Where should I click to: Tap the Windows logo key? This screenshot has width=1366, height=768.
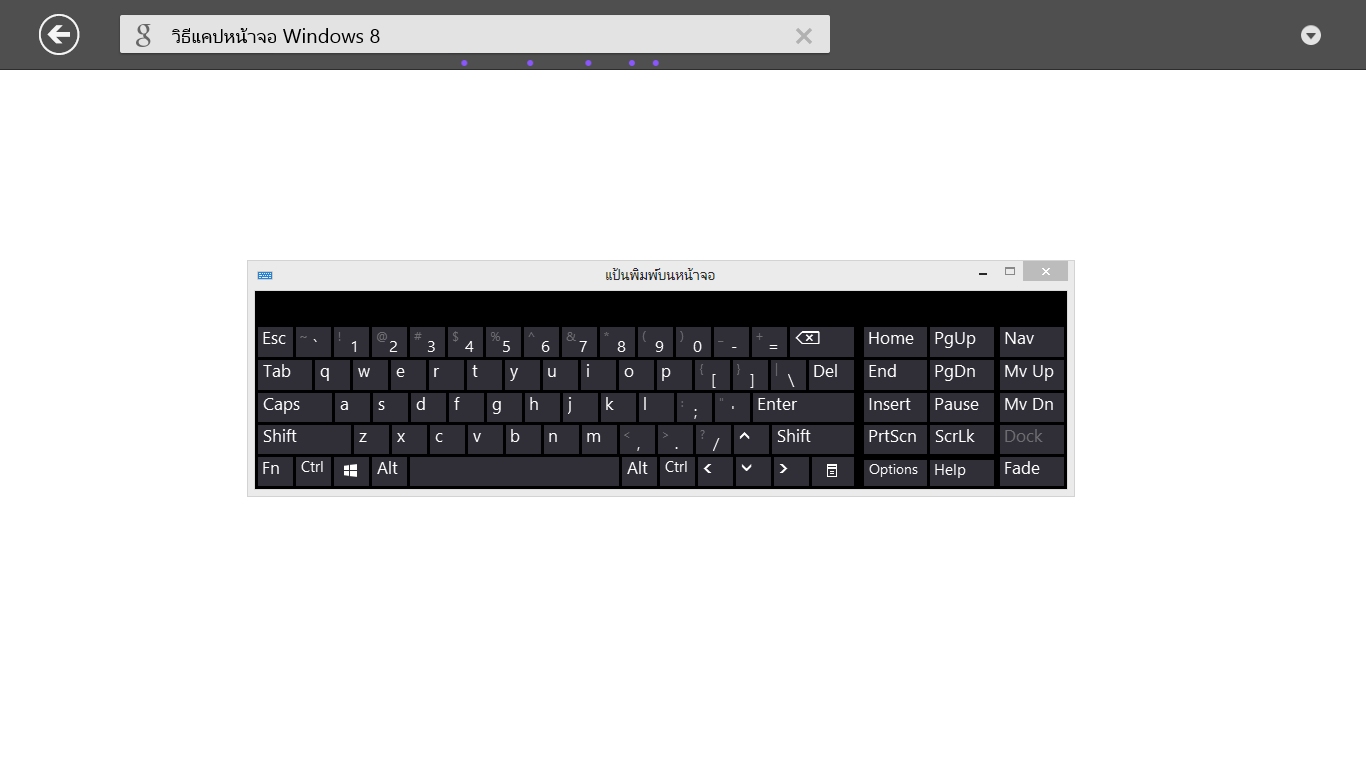351,471
